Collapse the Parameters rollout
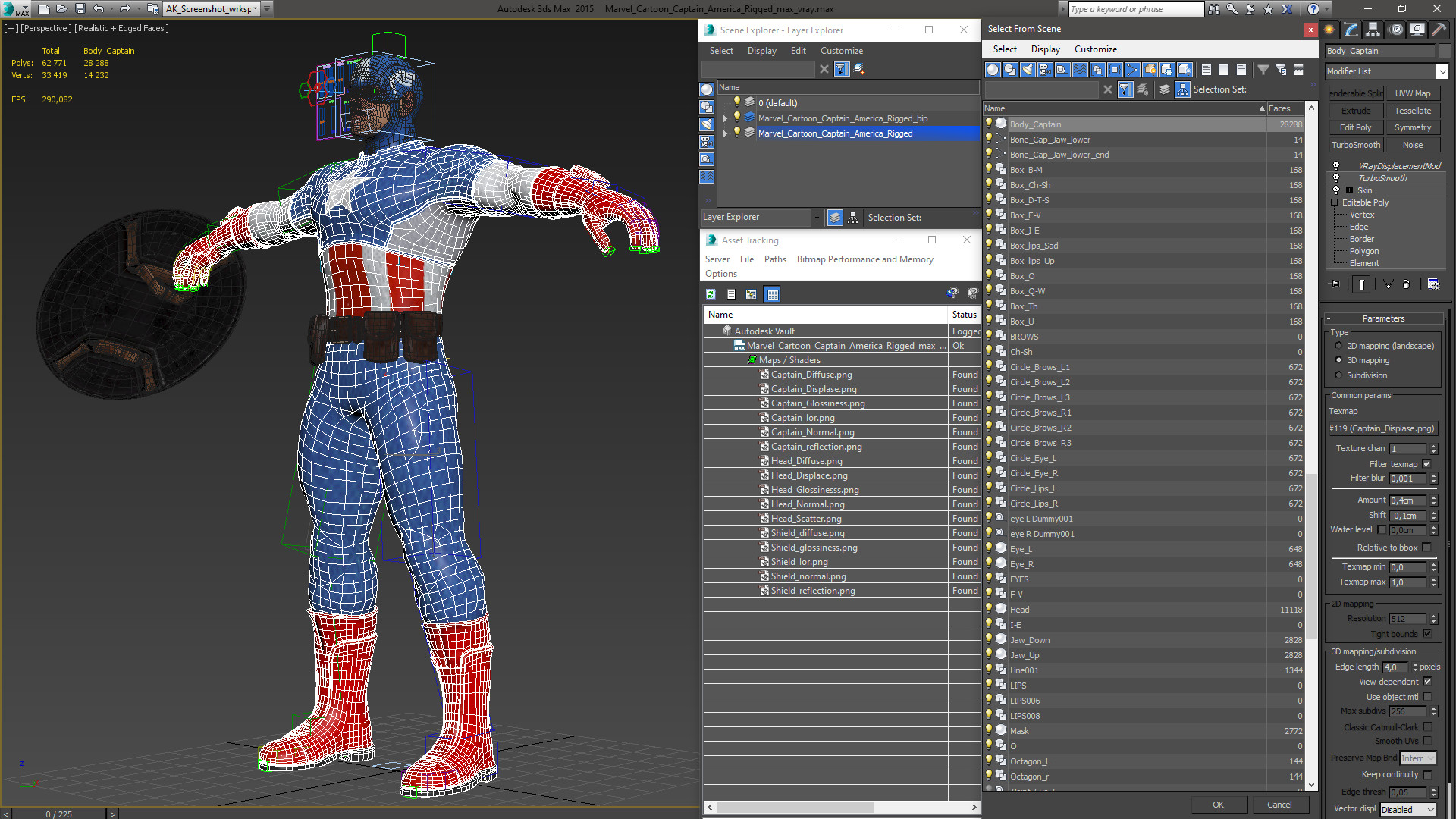This screenshot has height=819, width=1456. pos(1383,318)
